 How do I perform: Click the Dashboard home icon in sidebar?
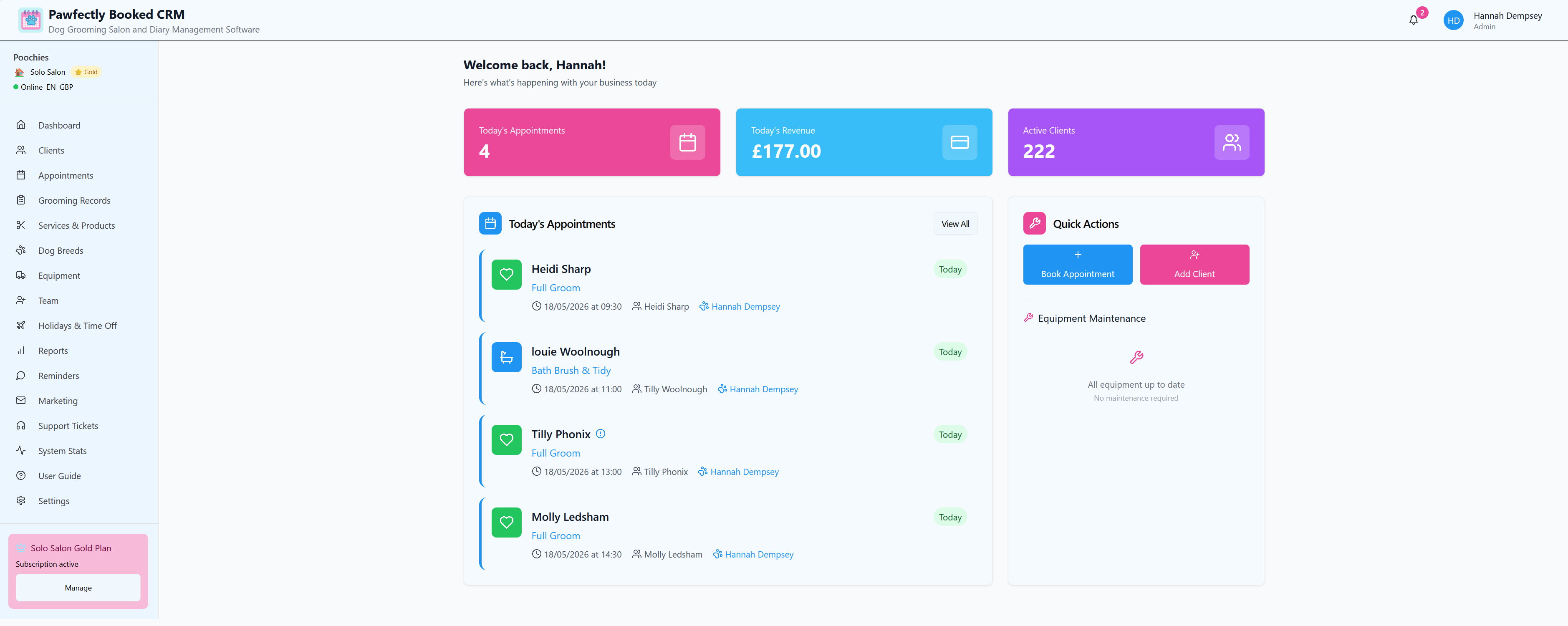[21, 125]
